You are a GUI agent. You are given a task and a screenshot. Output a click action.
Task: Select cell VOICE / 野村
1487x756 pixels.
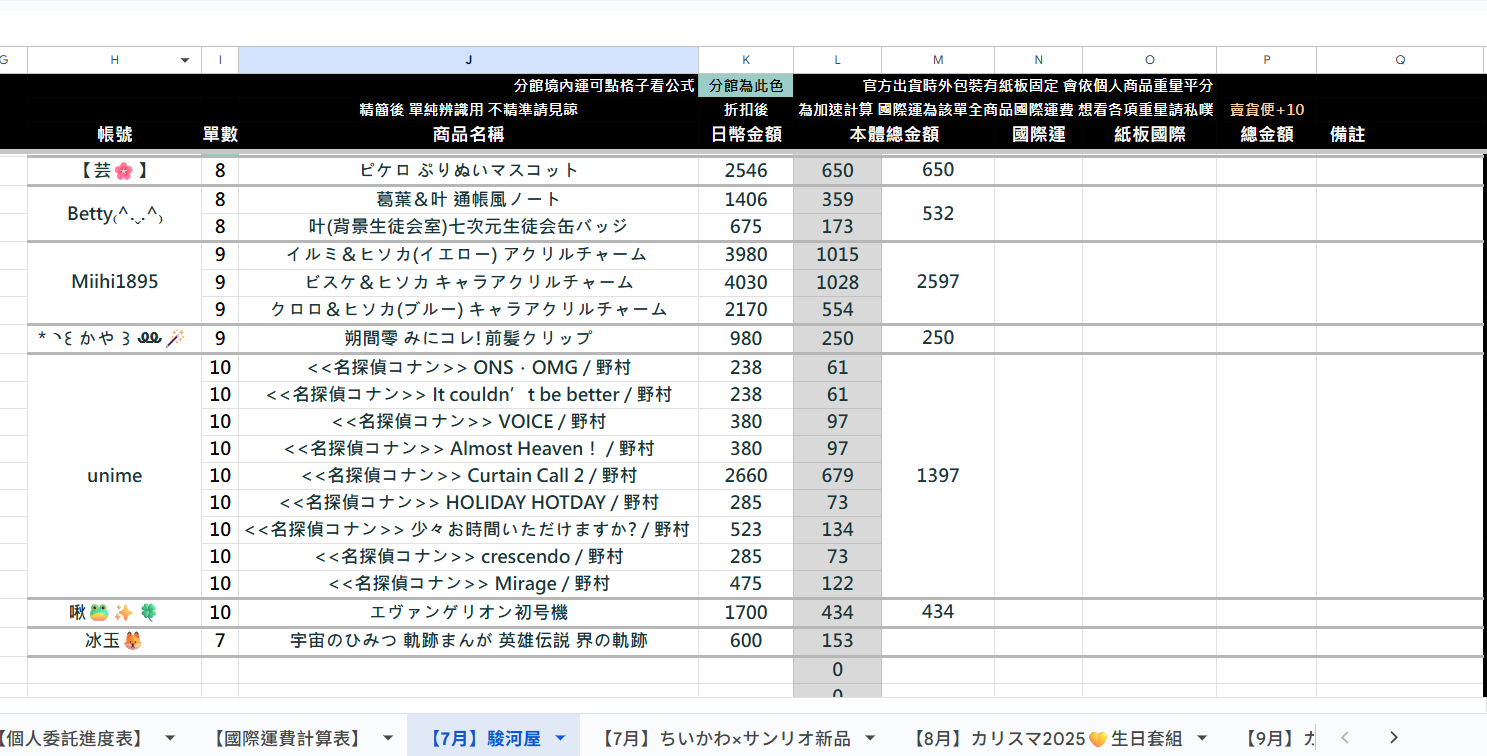pos(468,422)
